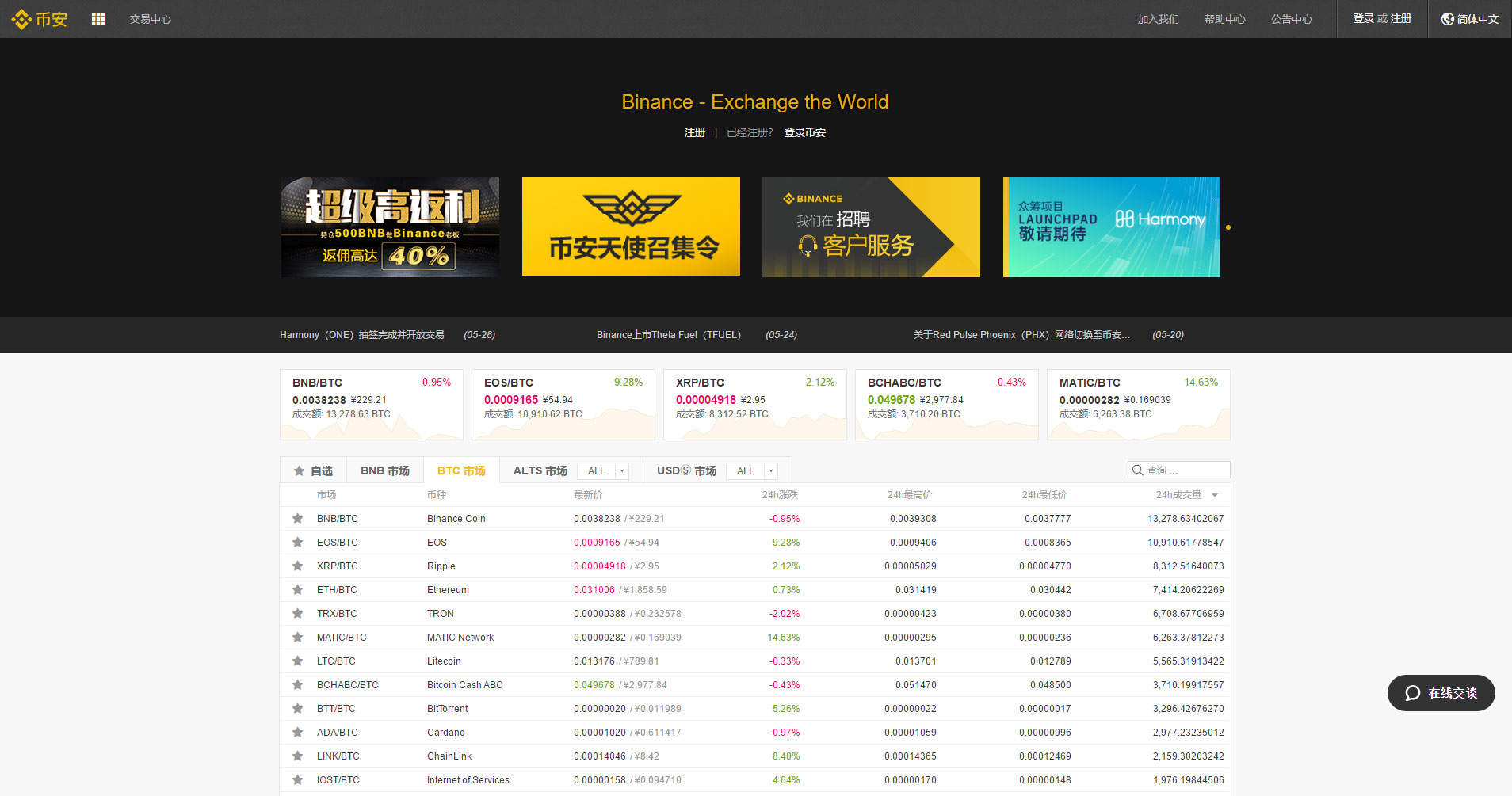Click the search magnifier icon
Screen dimensions: 1512x796
(1137, 470)
